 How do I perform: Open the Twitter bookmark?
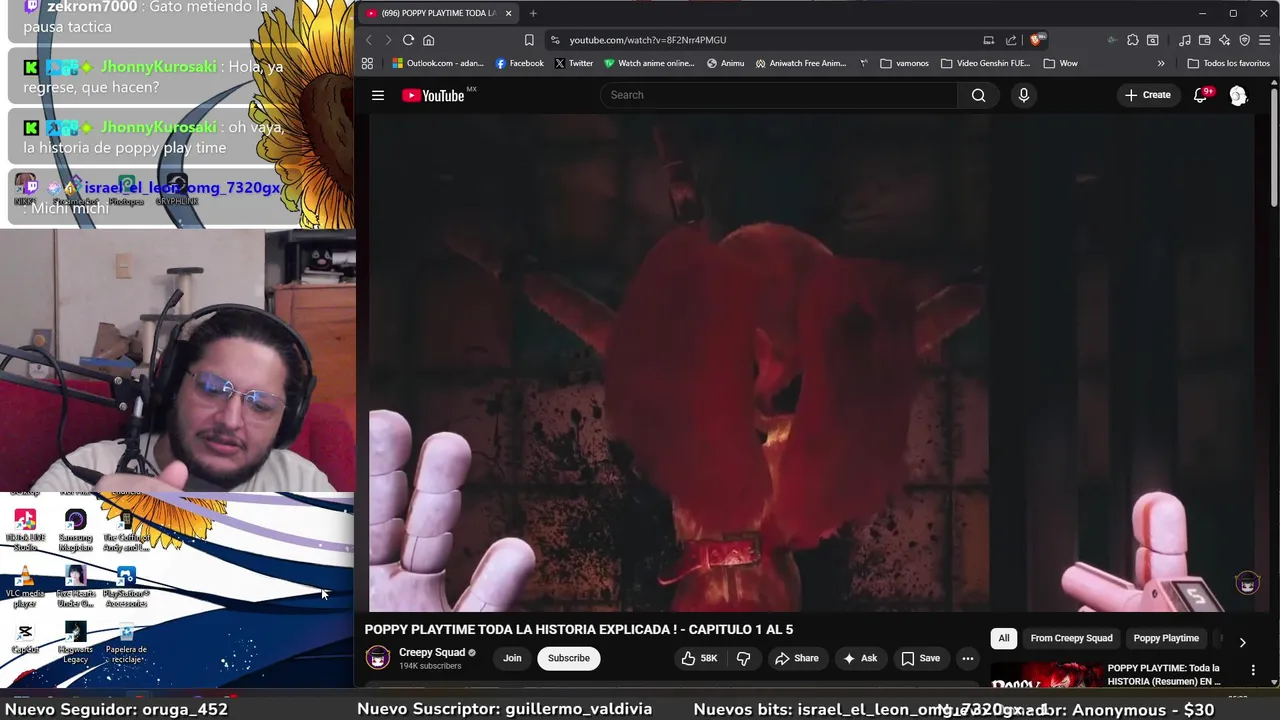point(573,63)
